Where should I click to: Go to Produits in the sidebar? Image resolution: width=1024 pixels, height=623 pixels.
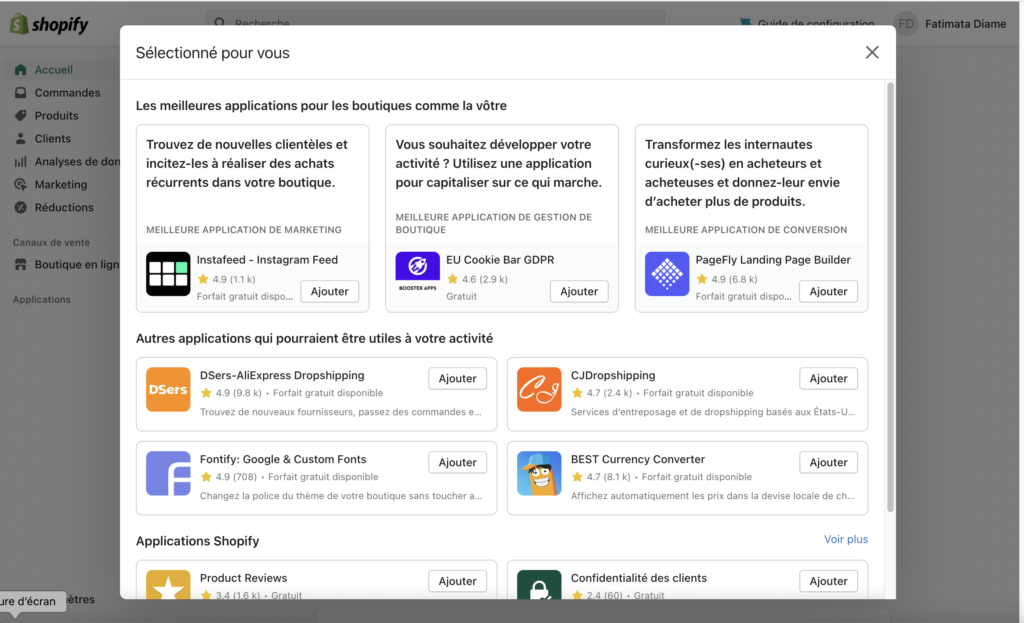pyautogui.click(x=56, y=116)
